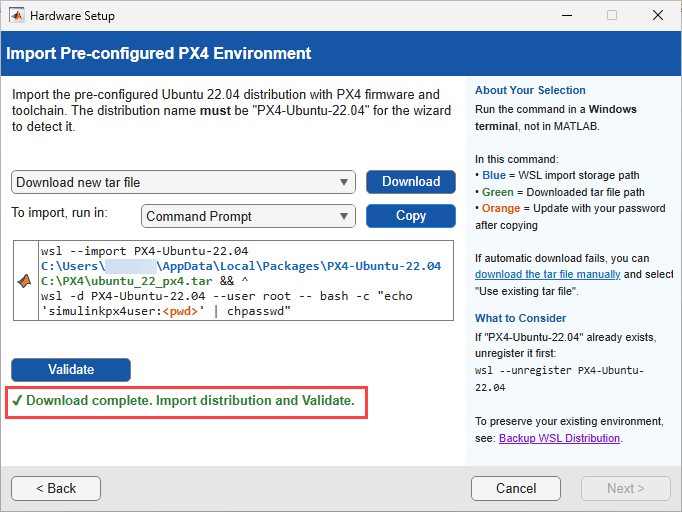682x512 pixels.
Task: Click the blue AppData storage path text
Action: click(241, 266)
